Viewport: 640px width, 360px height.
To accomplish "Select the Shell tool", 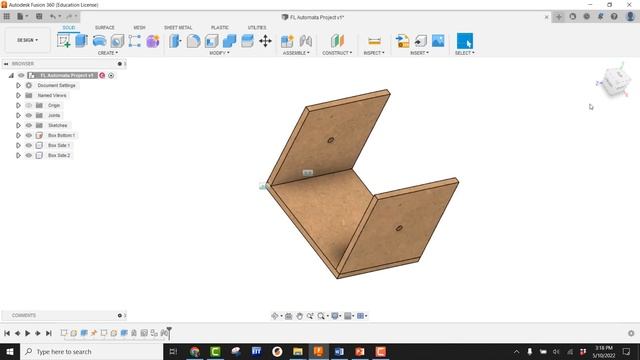I will pyautogui.click(x=211, y=41).
